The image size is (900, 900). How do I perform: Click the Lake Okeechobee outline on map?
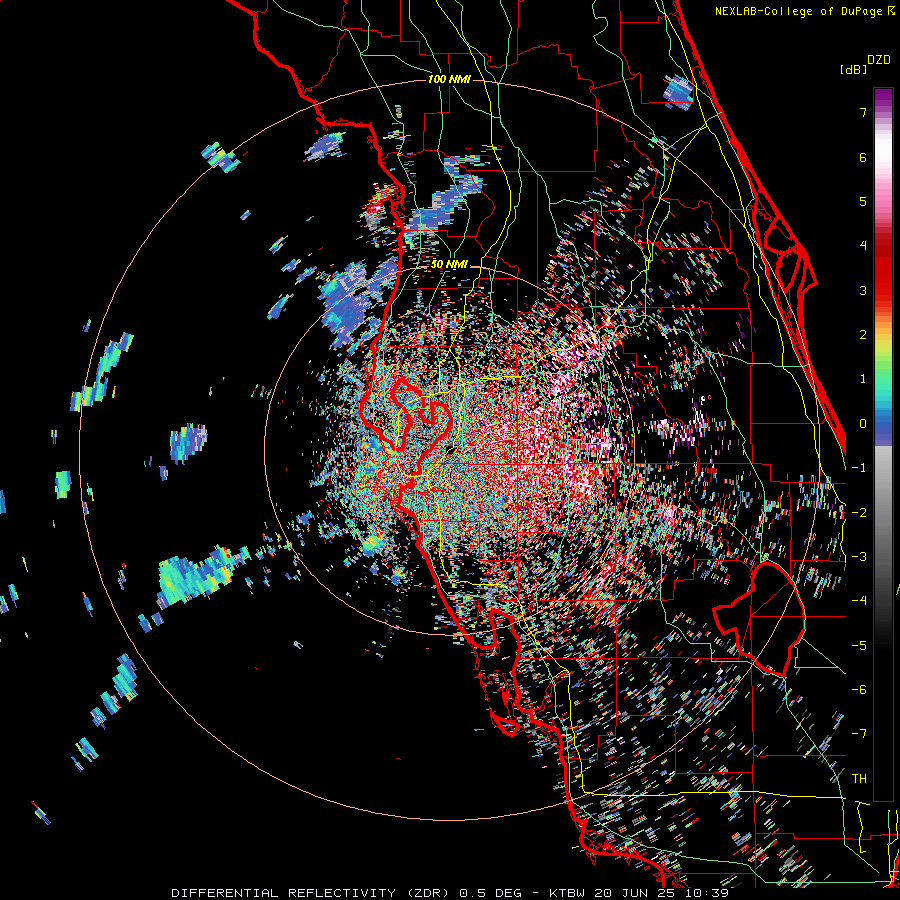coord(759,617)
